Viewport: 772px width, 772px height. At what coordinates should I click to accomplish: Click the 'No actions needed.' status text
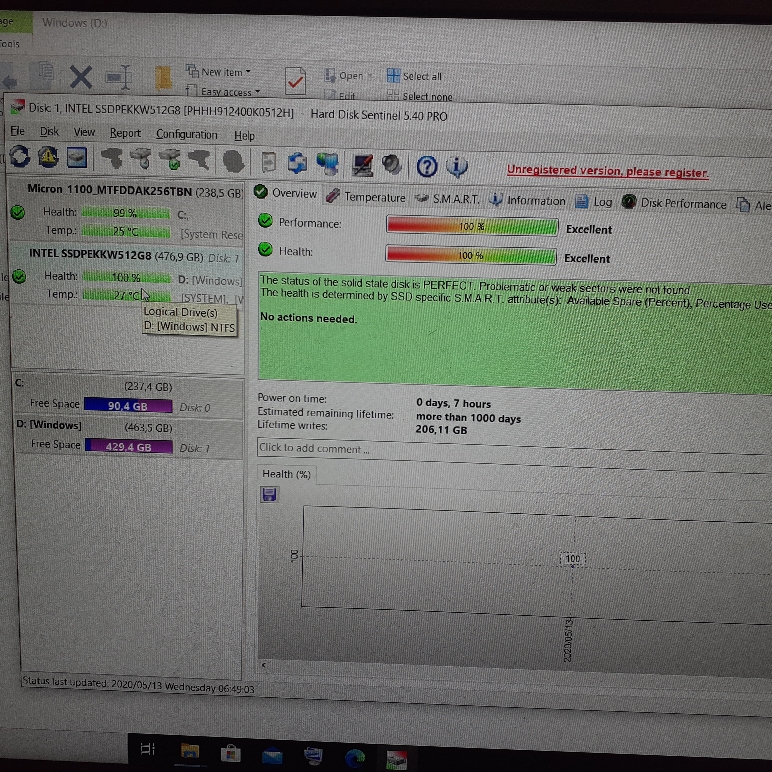coord(309,318)
